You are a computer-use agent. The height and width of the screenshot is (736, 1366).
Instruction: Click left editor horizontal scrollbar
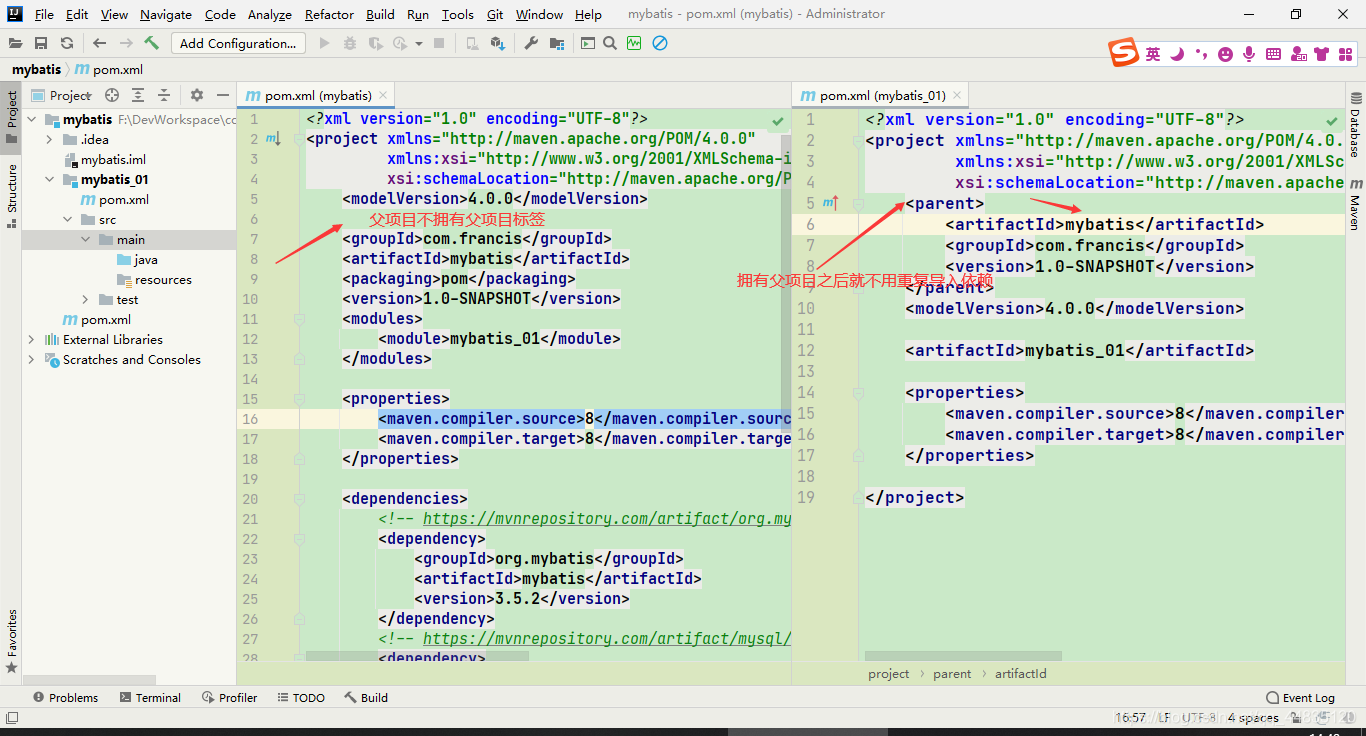[x=417, y=655]
